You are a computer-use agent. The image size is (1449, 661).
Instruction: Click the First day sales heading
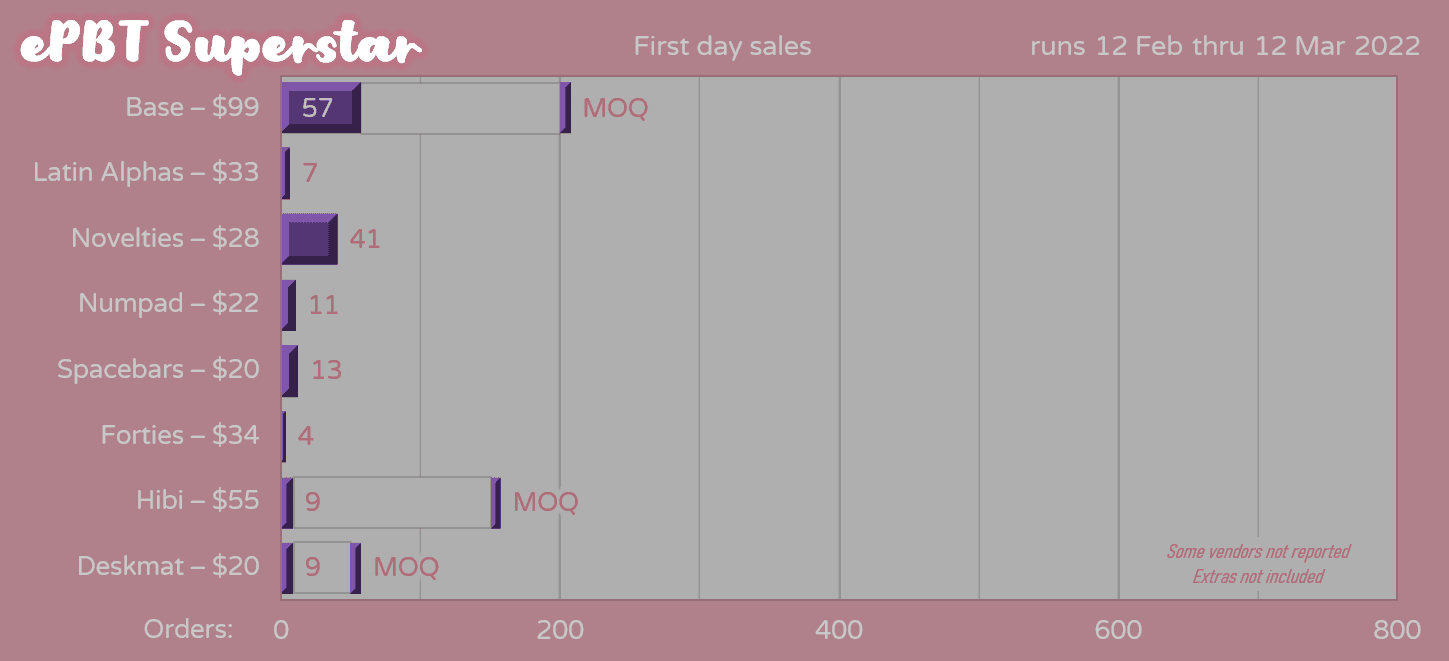[722, 47]
